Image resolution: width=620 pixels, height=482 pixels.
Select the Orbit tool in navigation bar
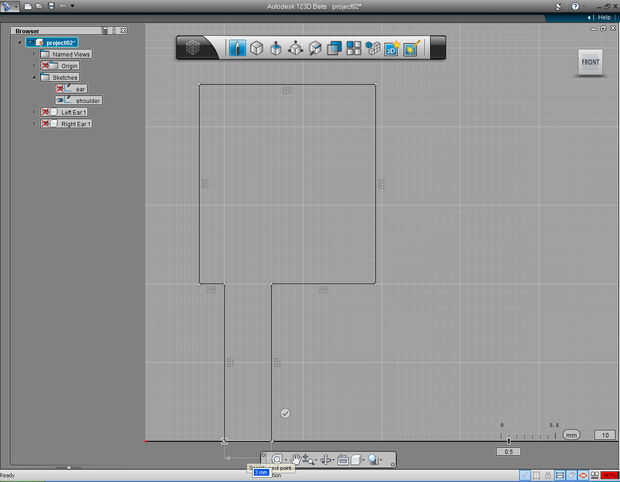[x=326, y=459]
